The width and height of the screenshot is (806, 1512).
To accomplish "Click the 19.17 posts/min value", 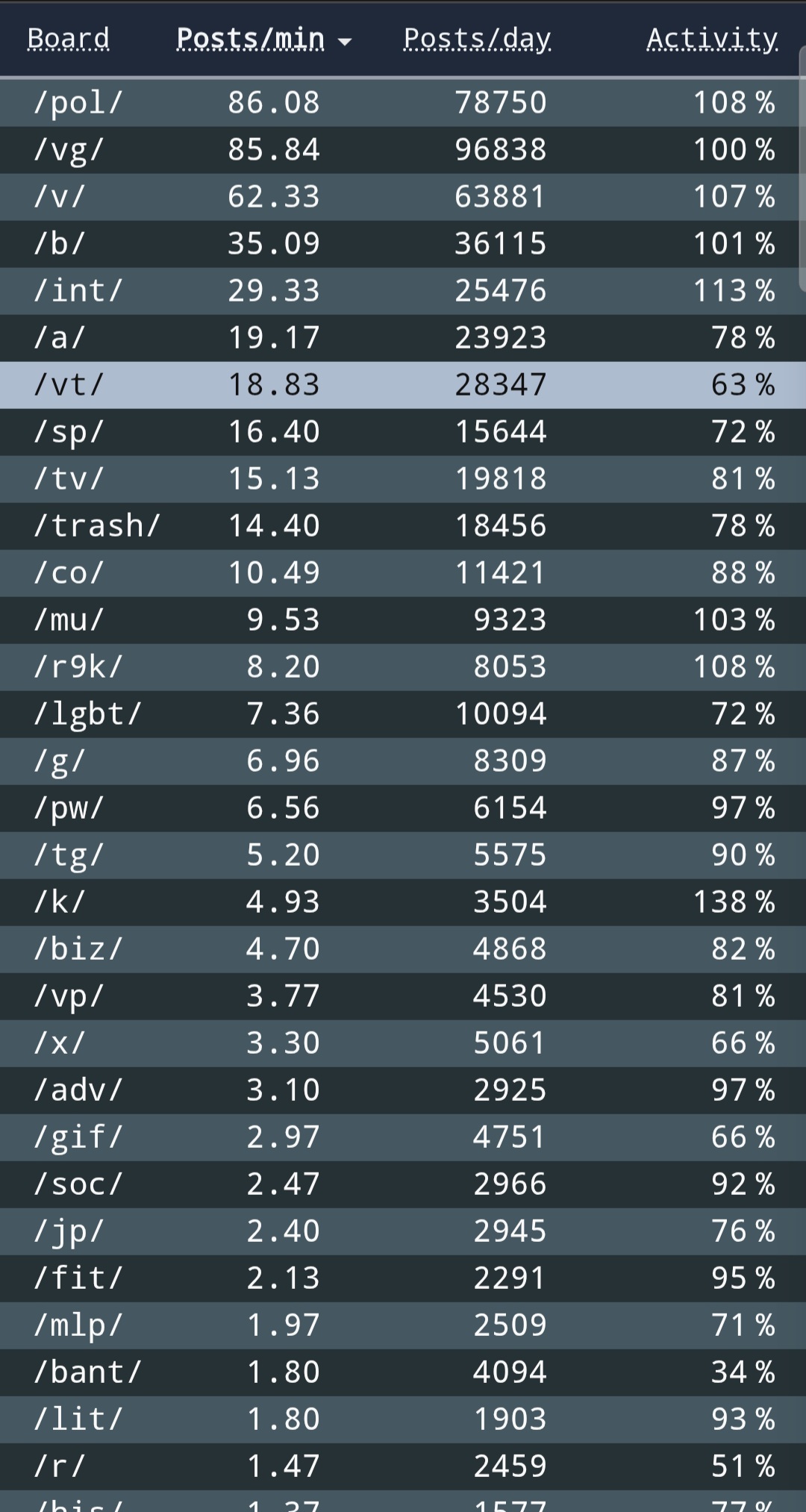I will point(274,337).
